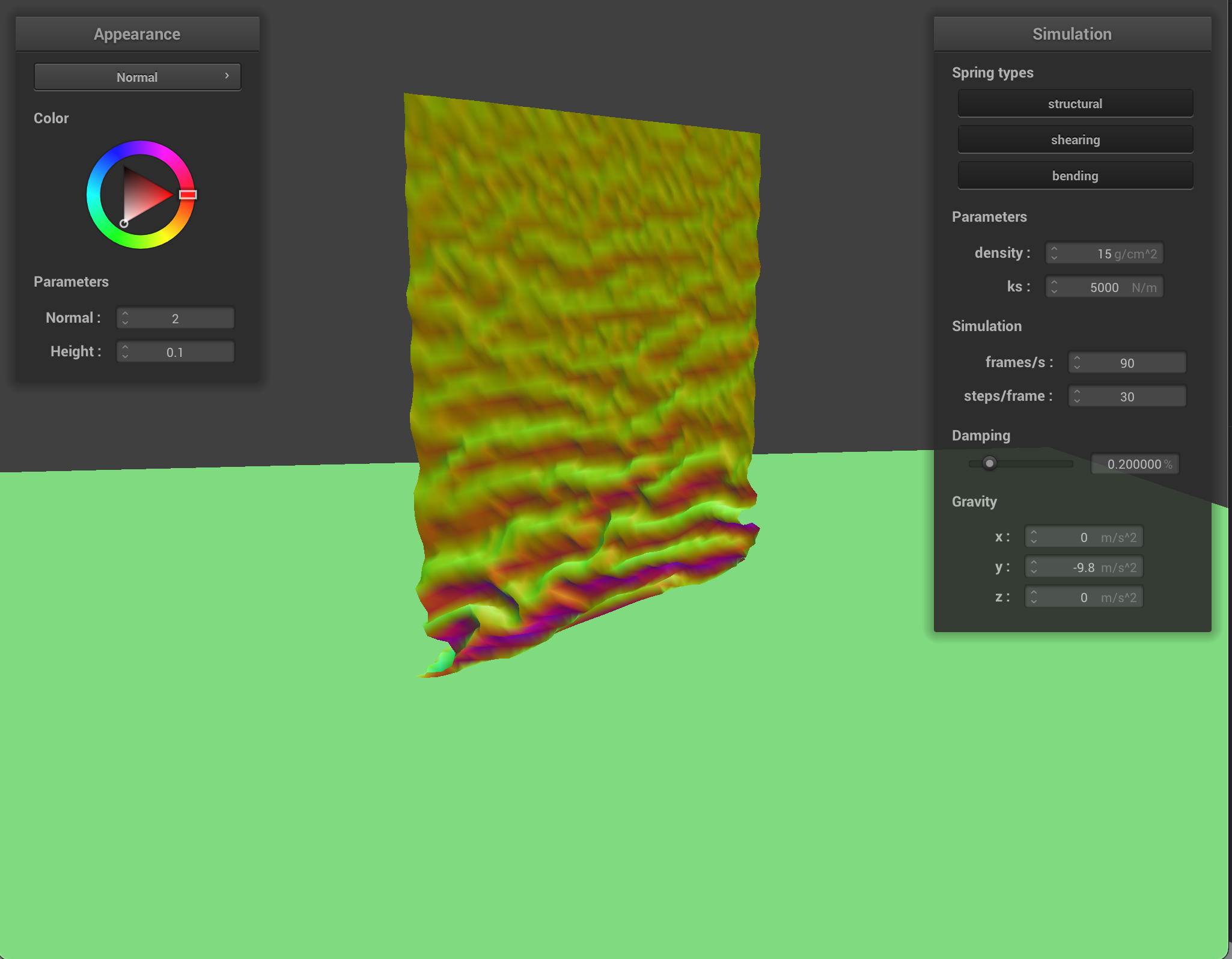Decrease gravity z with the down arrow
1232x959 pixels.
coord(1034,602)
